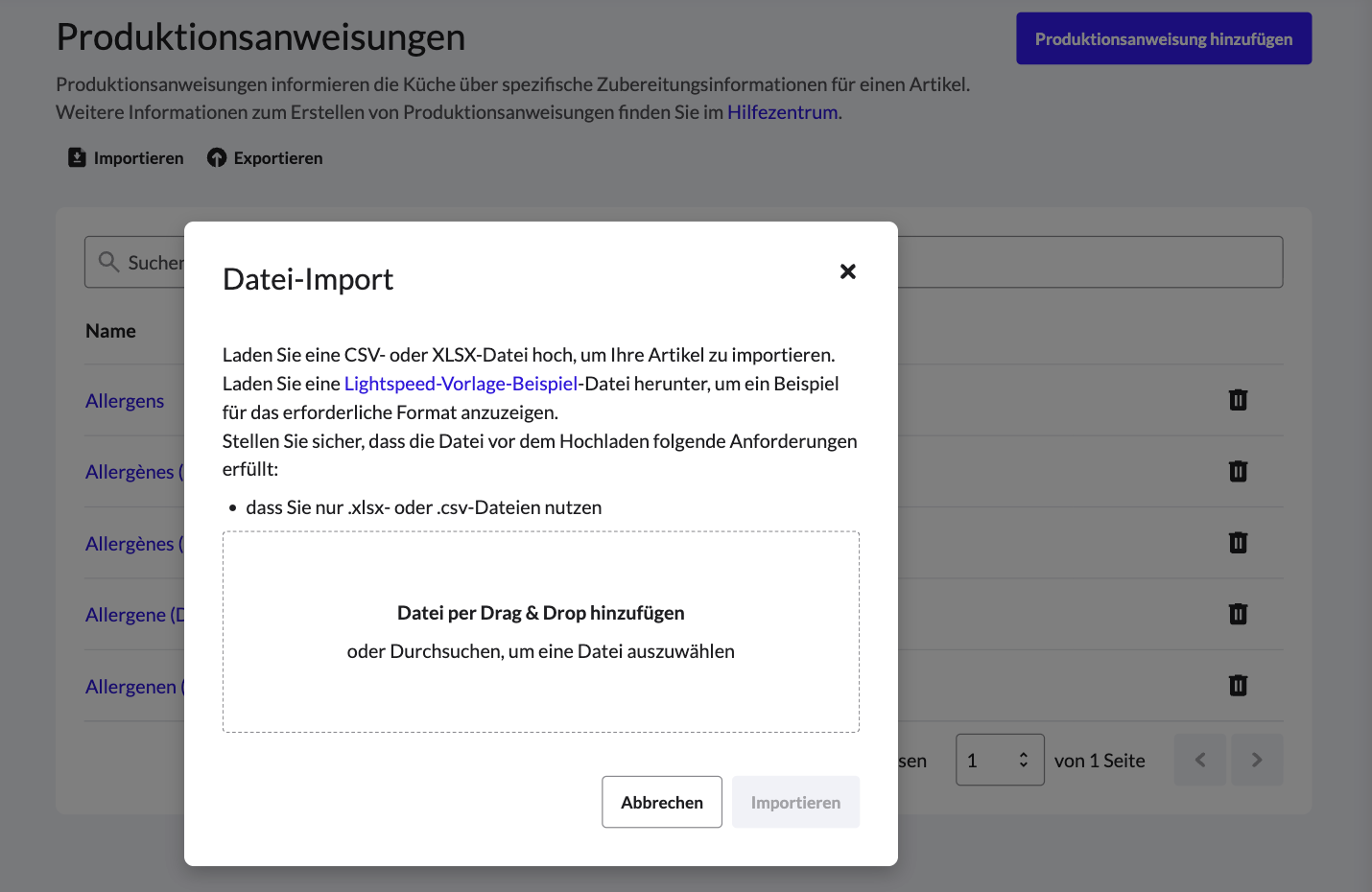Image resolution: width=1372 pixels, height=892 pixels.
Task: Click the disabled Importieren button in the dialog
Action: click(x=795, y=802)
